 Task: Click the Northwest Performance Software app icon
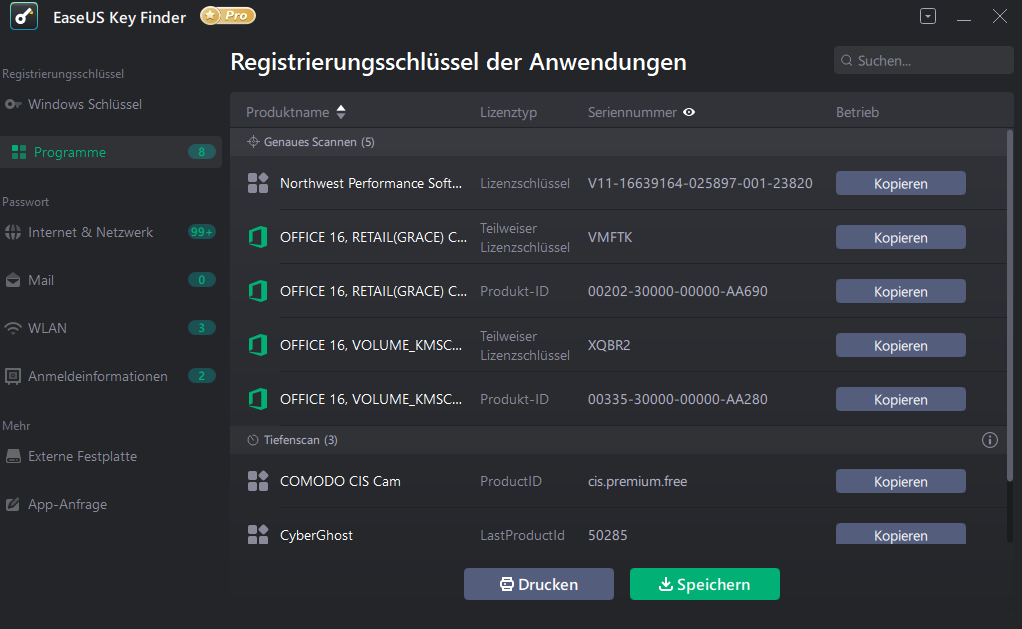(258, 183)
